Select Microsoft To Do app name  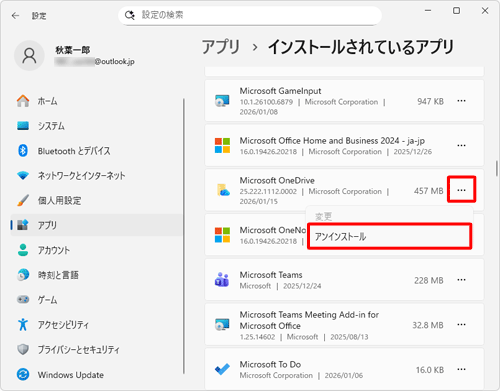pos(270,364)
